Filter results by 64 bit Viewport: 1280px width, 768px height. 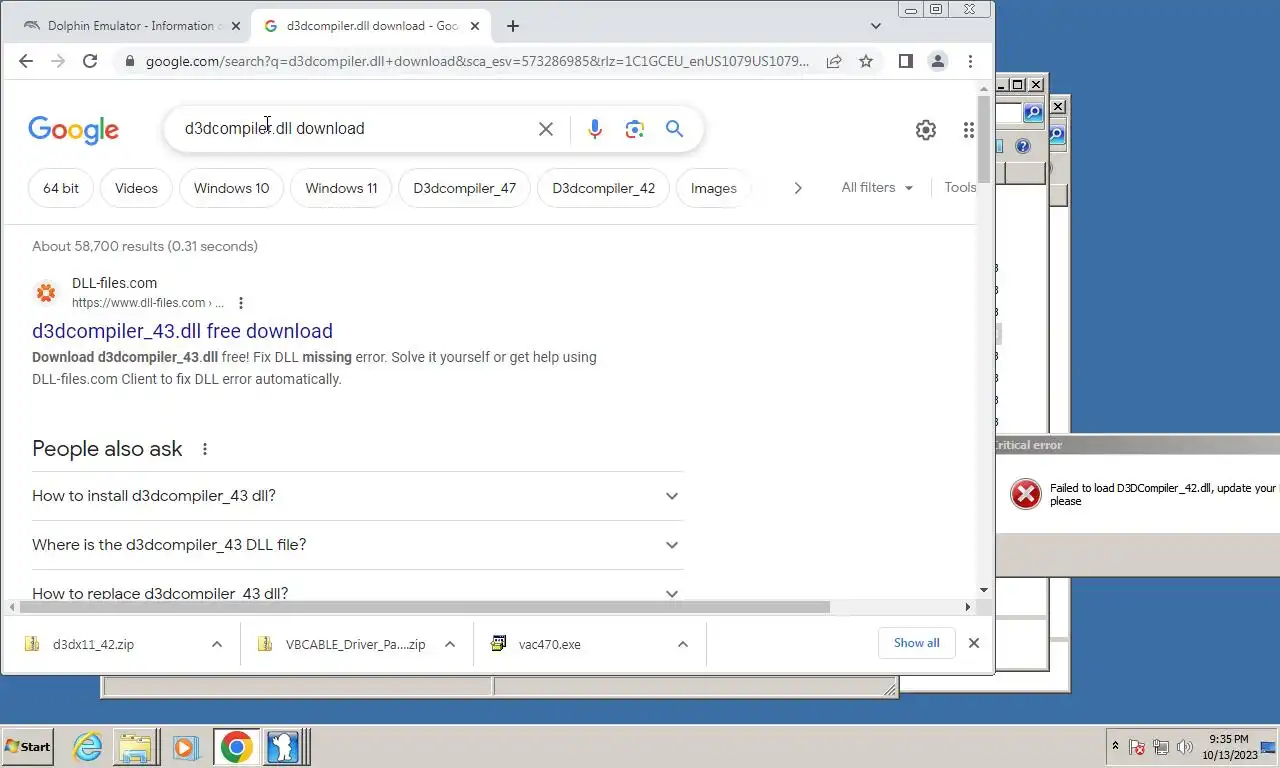click(61, 188)
